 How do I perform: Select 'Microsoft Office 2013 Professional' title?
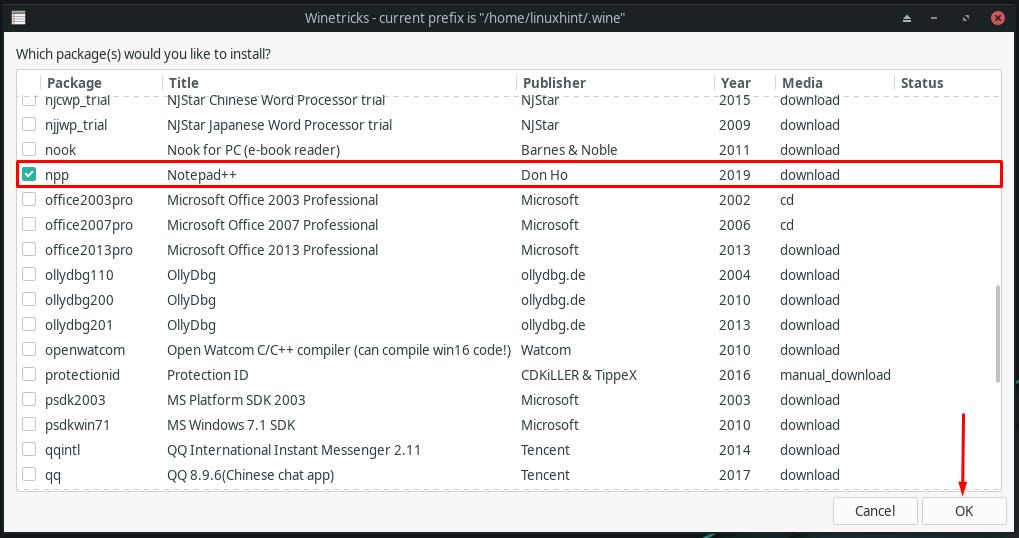(x=272, y=250)
